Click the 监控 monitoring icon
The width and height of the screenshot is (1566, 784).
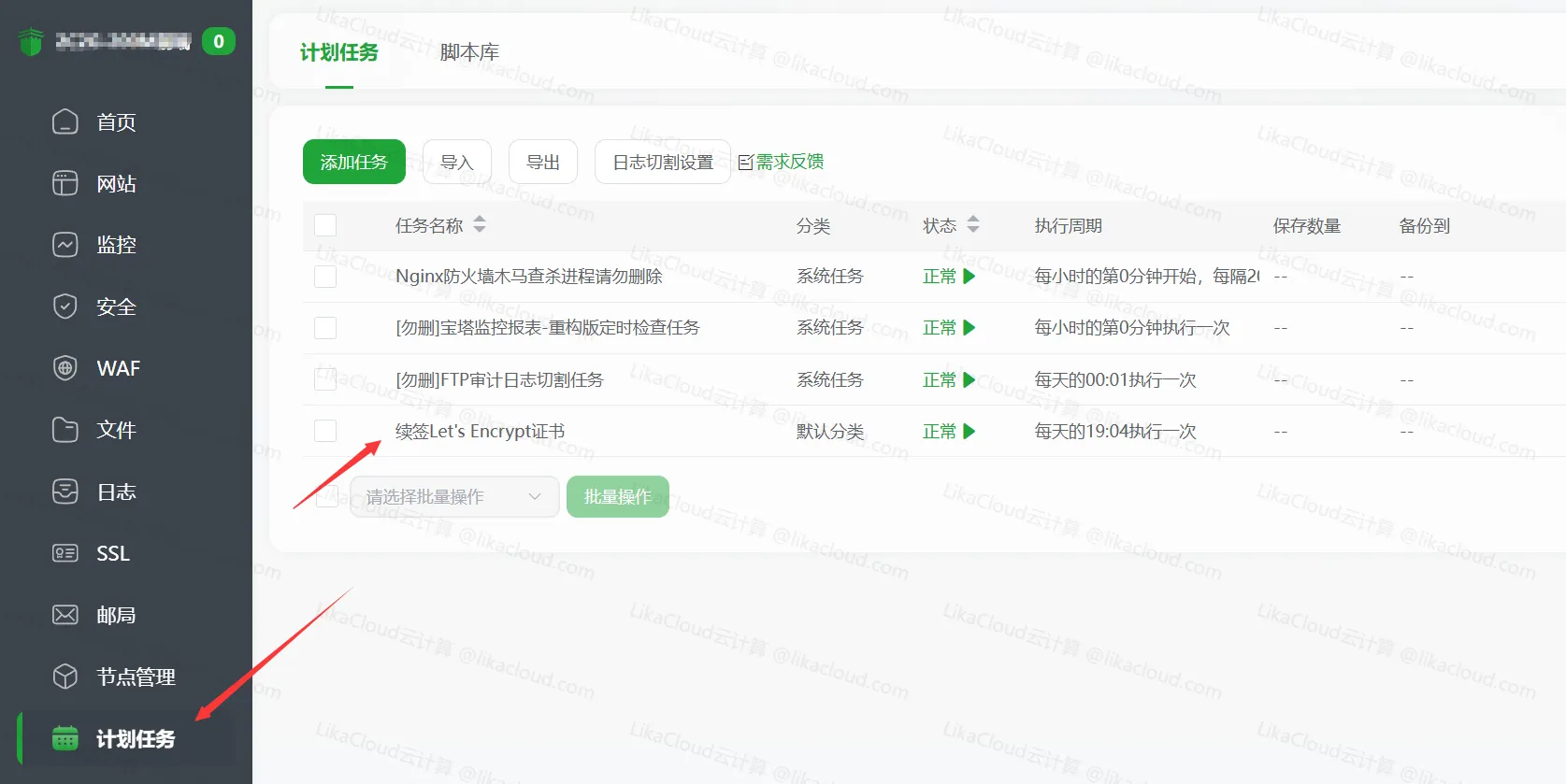coord(65,245)
